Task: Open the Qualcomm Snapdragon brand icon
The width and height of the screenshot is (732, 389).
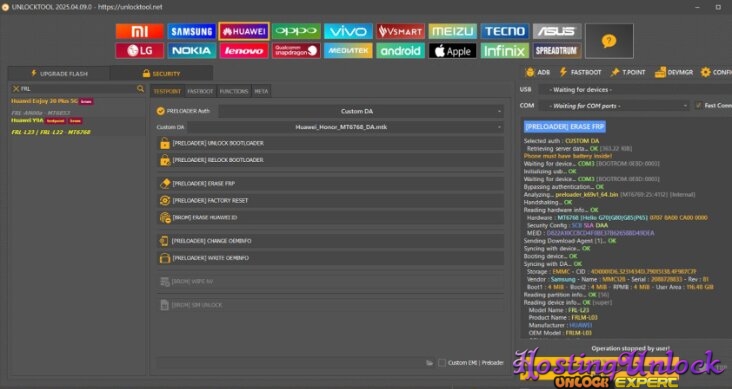Action: click(296, 50)
